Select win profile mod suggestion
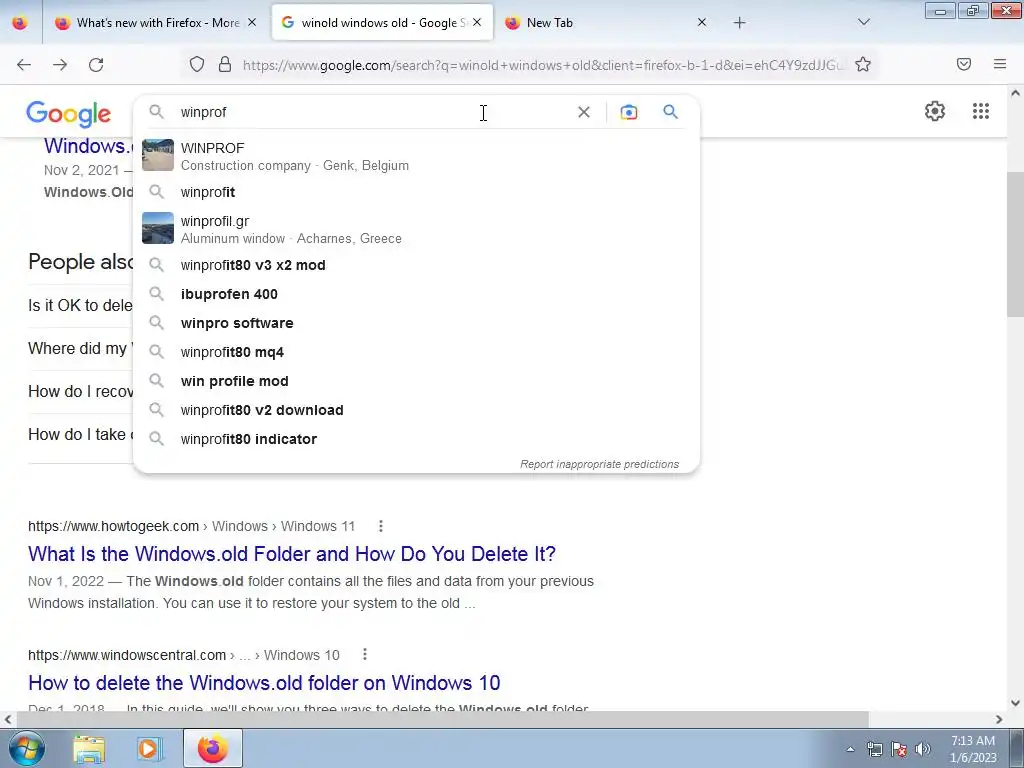The image size is (1024, 768). 416,381
